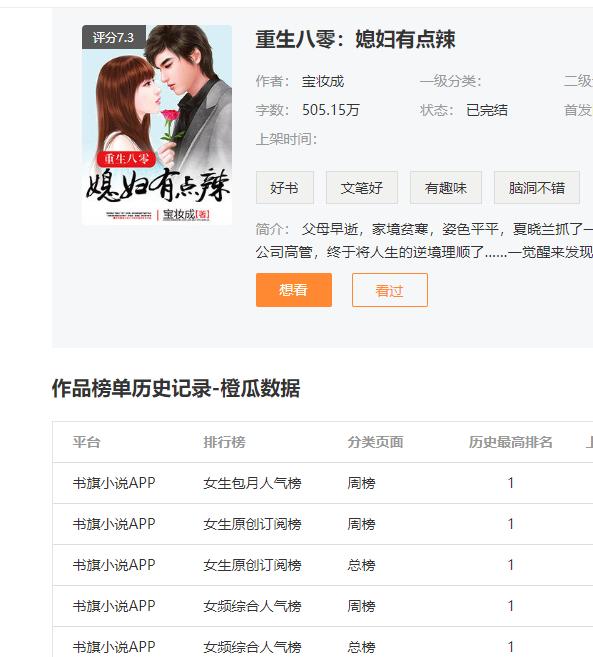Click the 上架时间 label
Viewport: 593px width, 657px height.
pyautogui.click(x=286, y=139)
